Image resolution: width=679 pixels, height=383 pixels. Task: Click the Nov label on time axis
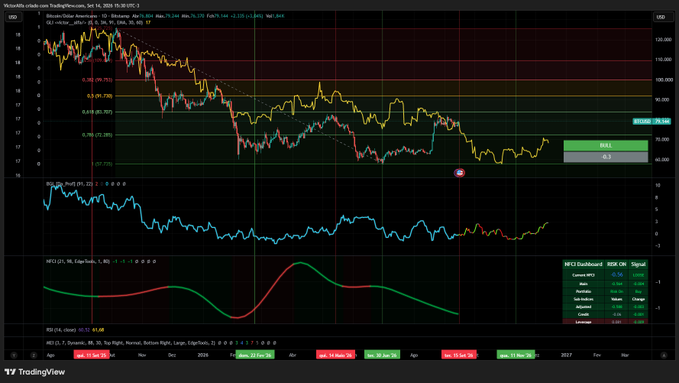click(x=142, y=355)
